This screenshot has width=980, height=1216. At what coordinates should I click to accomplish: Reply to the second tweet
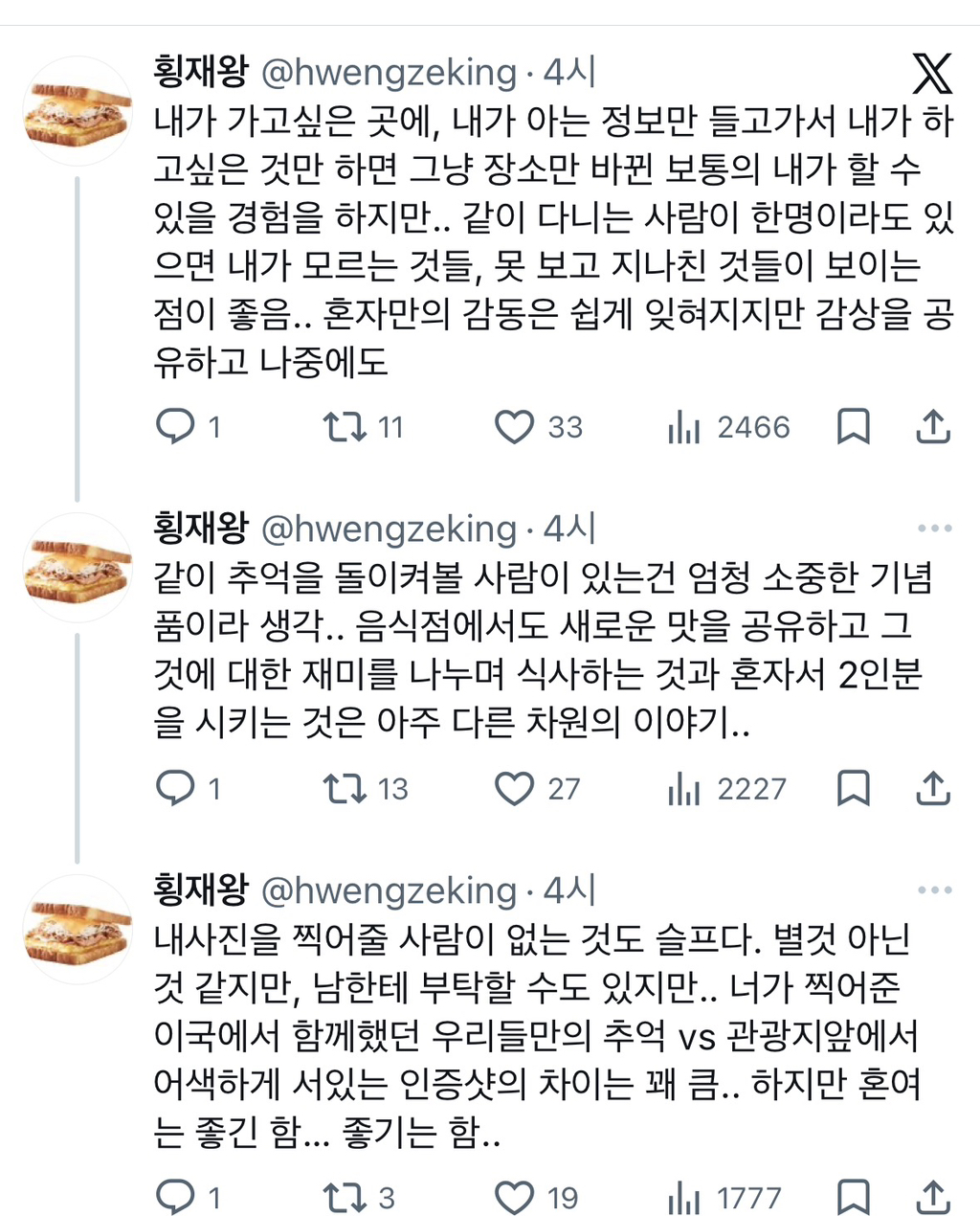pyautogui.click(x=175, y=788)
